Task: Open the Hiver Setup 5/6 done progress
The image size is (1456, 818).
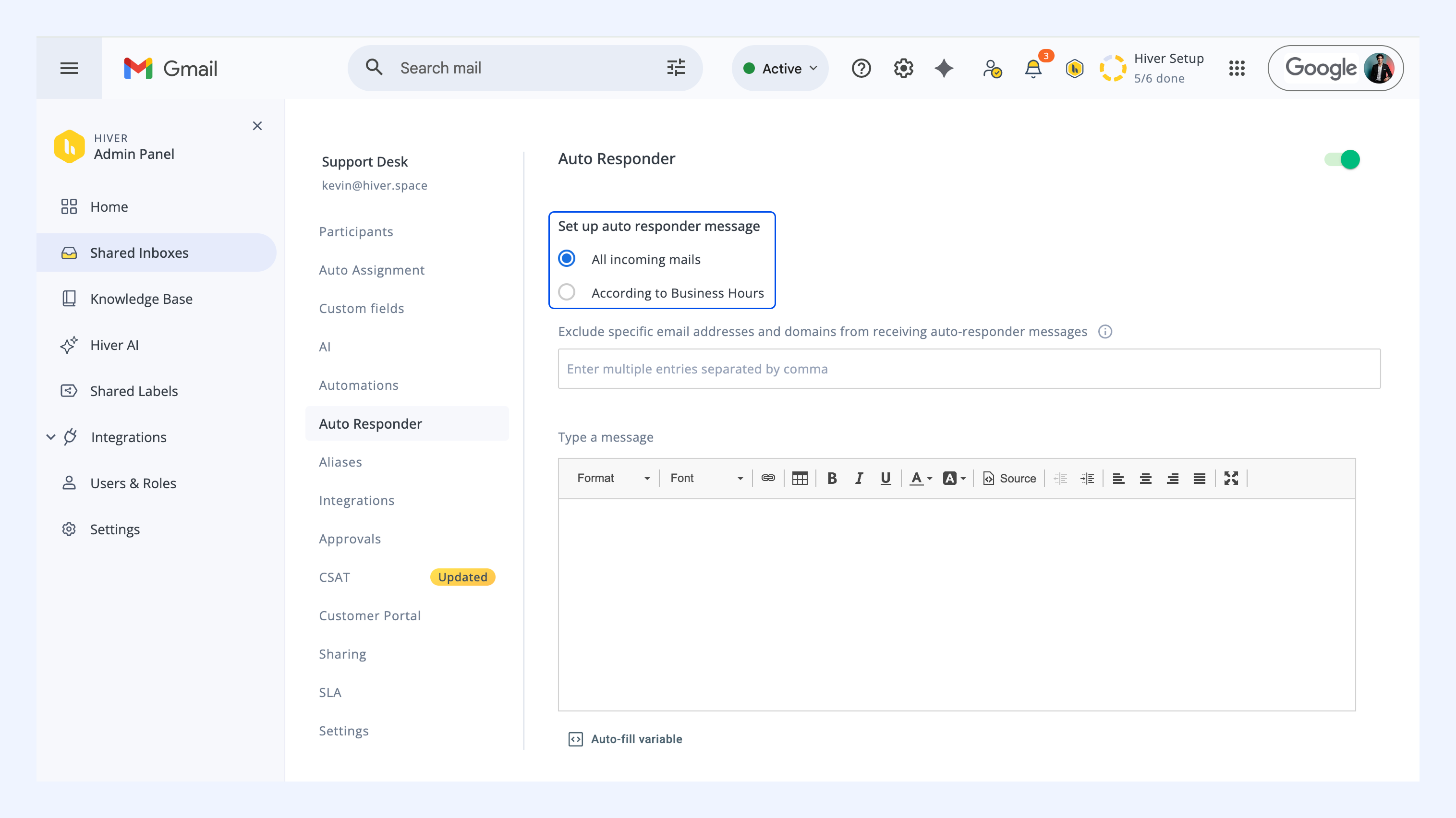Action: click(x=1152, y=68)
